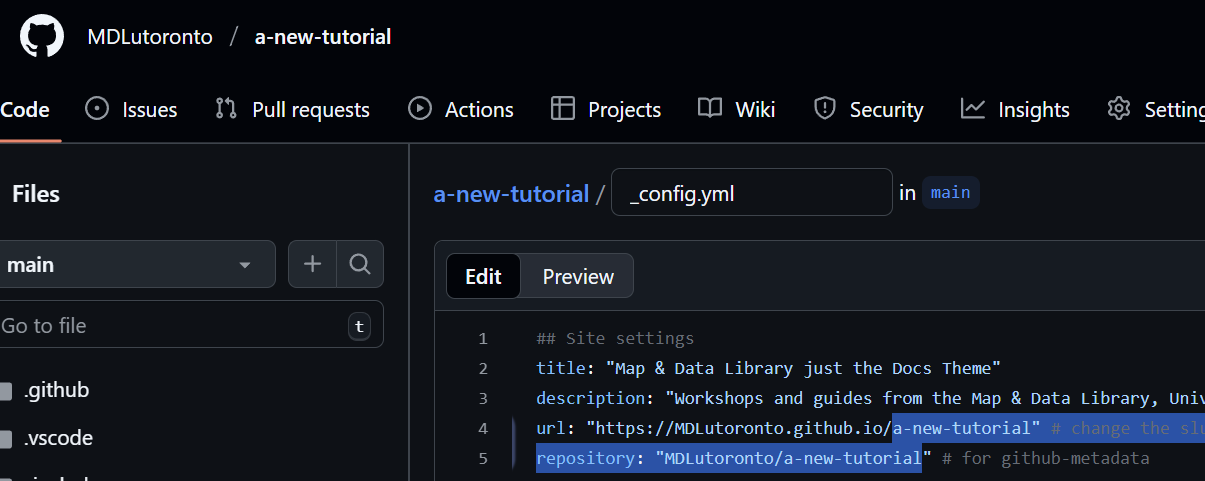Go to the Actions tab
1205x481 pixels.
click(460, 109)
